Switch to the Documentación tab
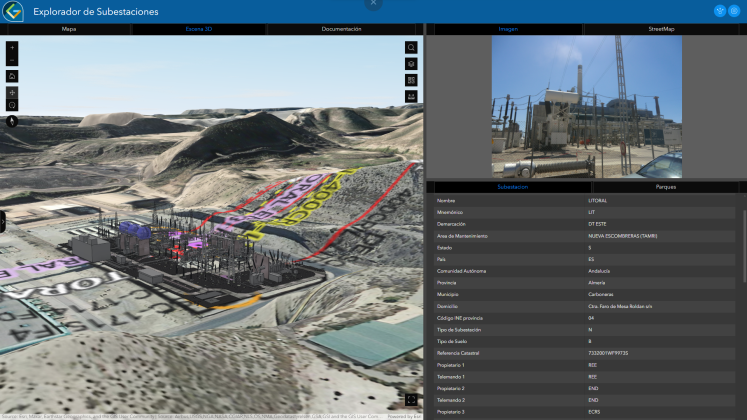The height and width of the screenshot is (420, 747). (x=341, y=30)
